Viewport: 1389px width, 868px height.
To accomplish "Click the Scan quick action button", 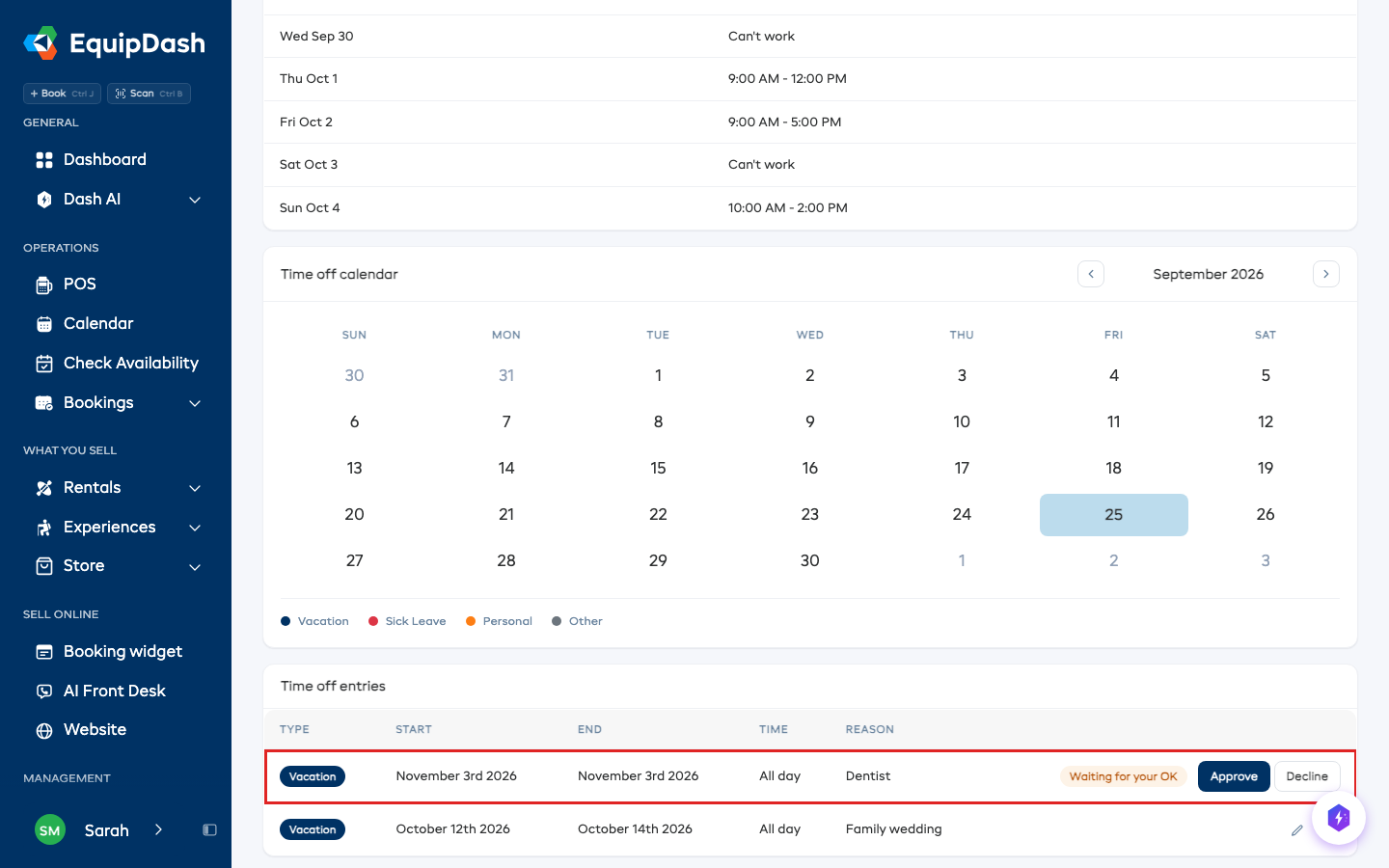I will pyautogui.click(x=149, y=94).
